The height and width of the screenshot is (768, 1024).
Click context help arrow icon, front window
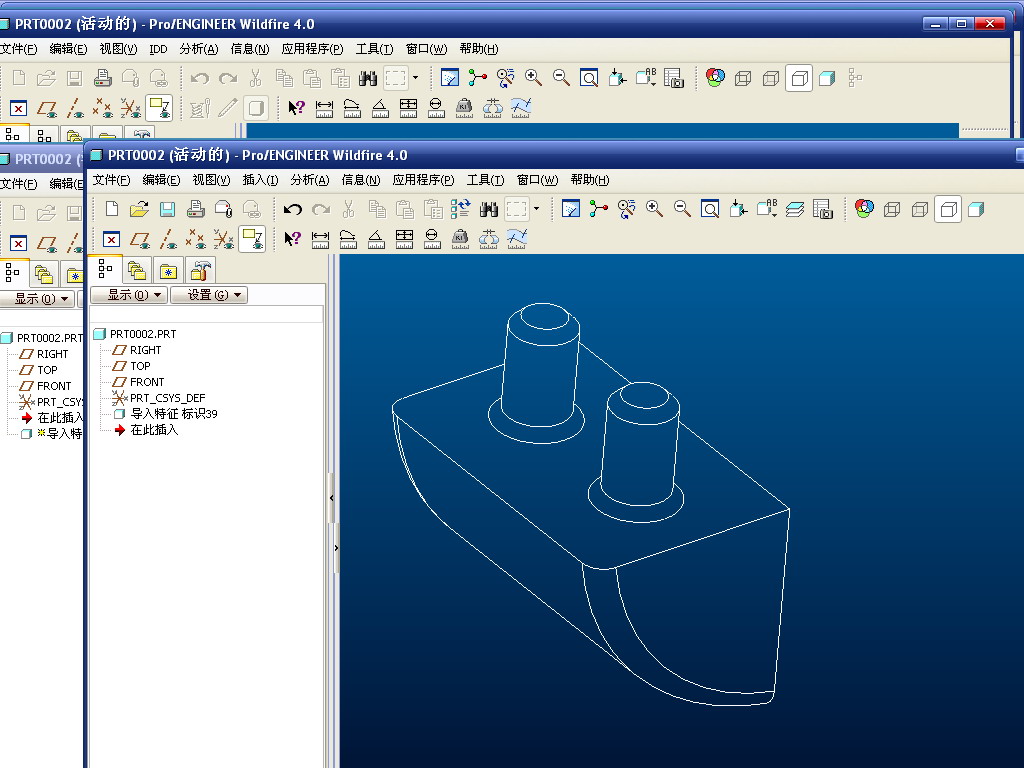point(293,238)
